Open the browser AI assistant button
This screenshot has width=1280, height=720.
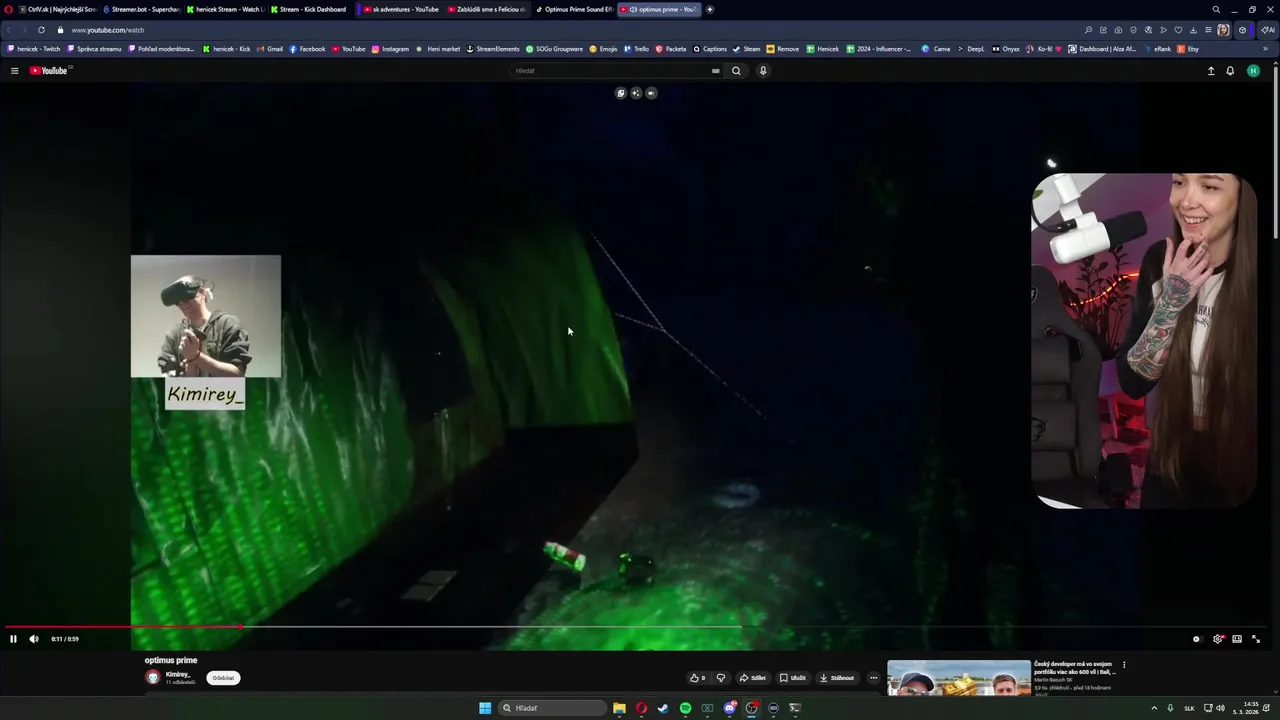1267,30
